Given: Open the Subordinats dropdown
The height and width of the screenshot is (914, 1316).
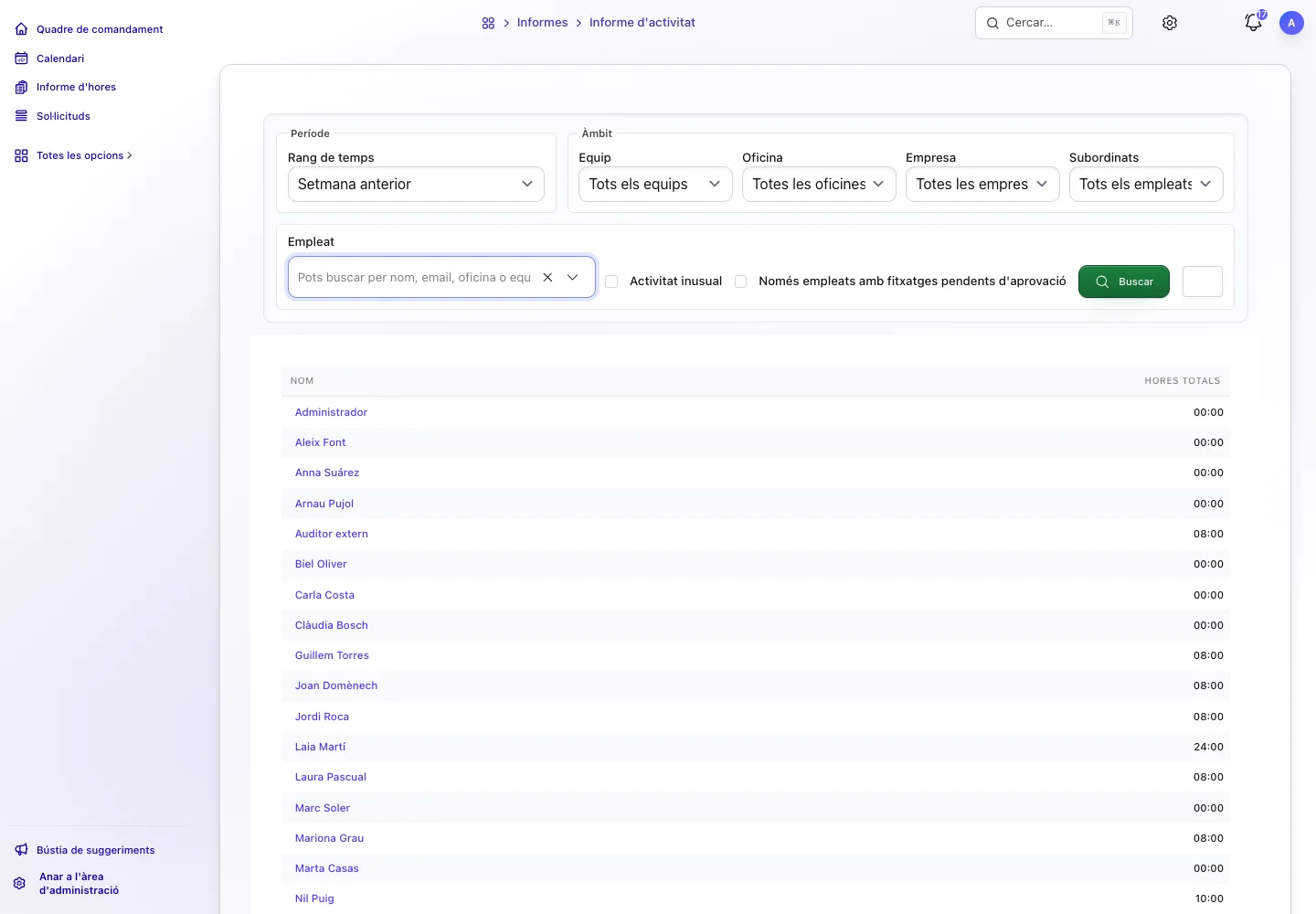Looking at the screenshot, I should pyautogui.click(x=1146, y=184).
